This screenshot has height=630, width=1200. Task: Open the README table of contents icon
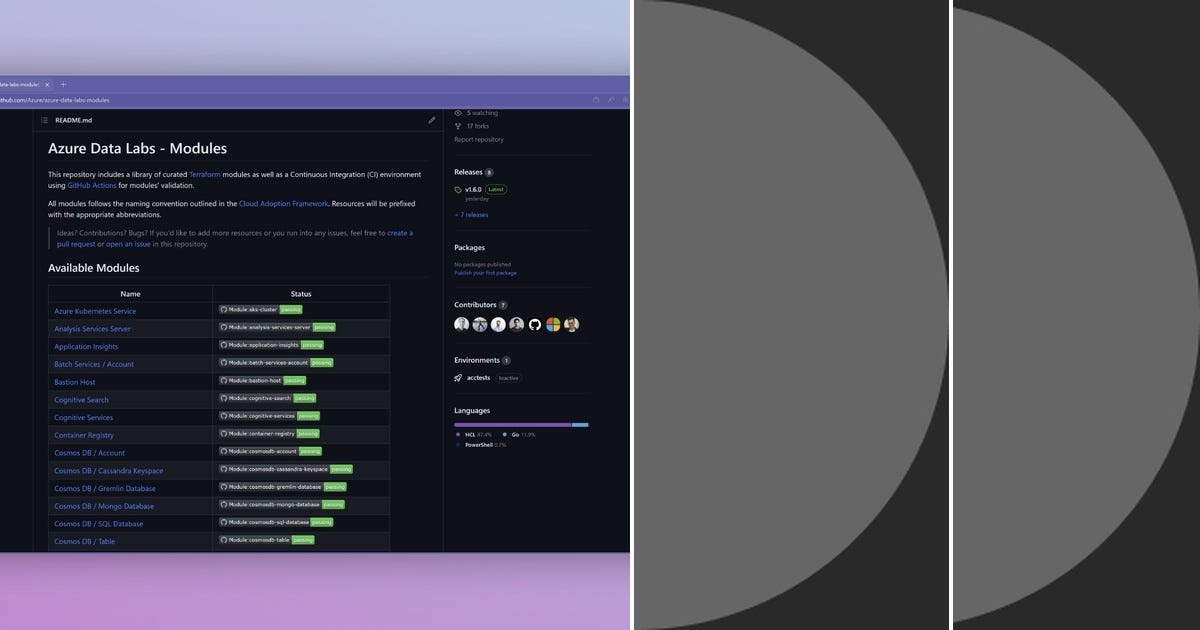[43, 120]
